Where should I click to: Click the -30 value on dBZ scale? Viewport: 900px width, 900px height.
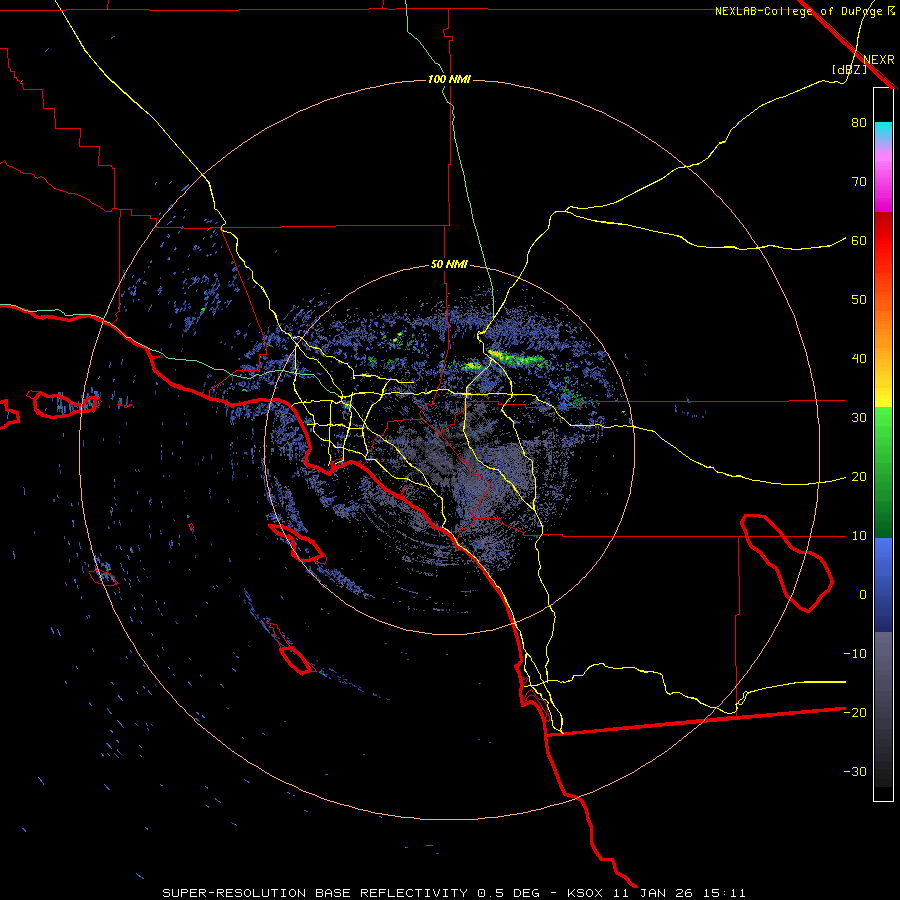[855, 772]
